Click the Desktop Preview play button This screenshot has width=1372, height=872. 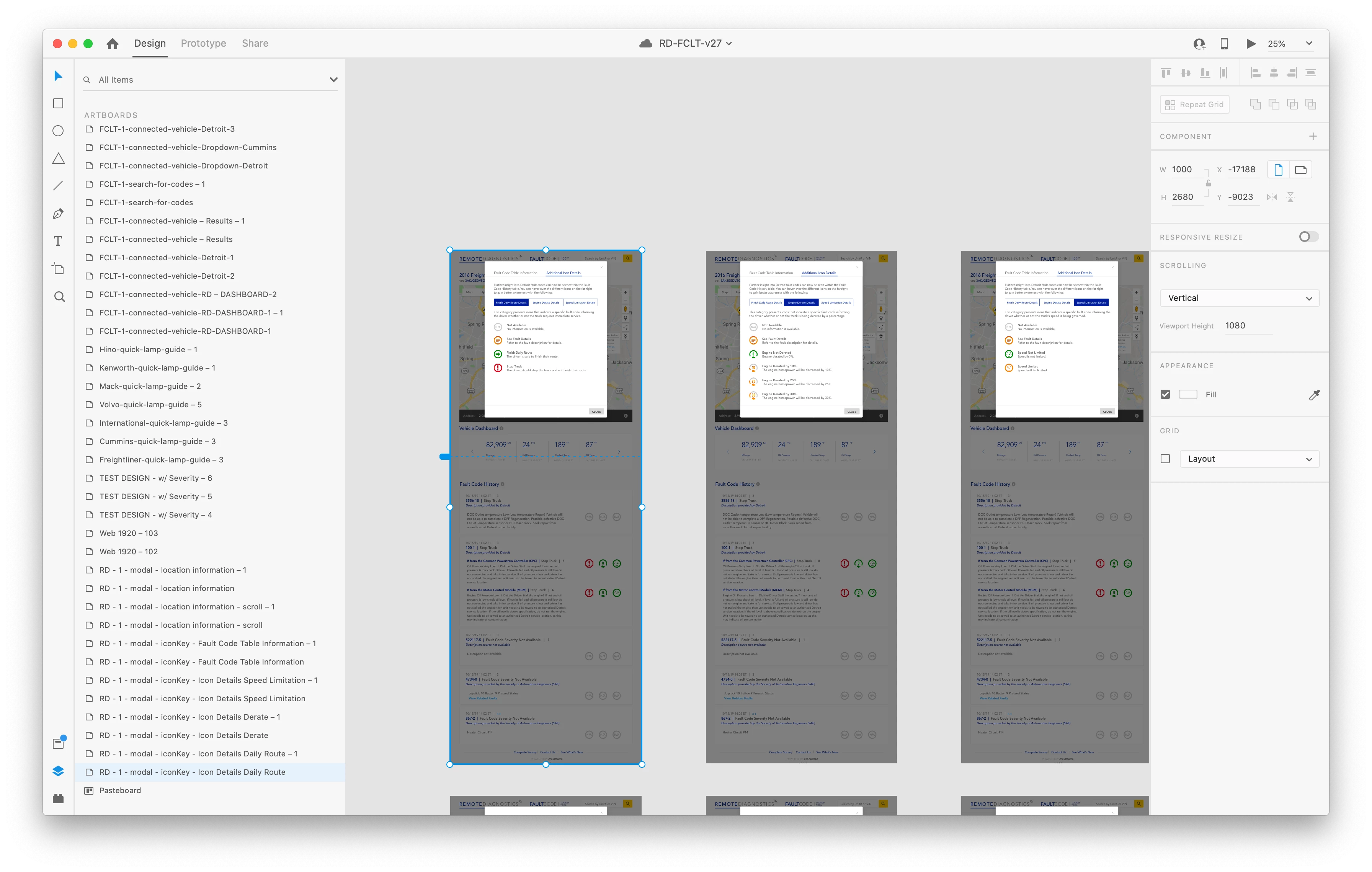point(1251,43)
